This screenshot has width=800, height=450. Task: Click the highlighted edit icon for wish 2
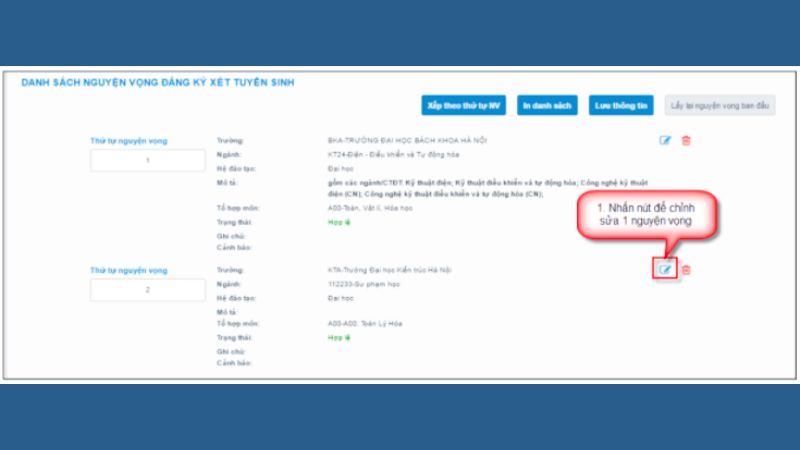tap(665, 269)
